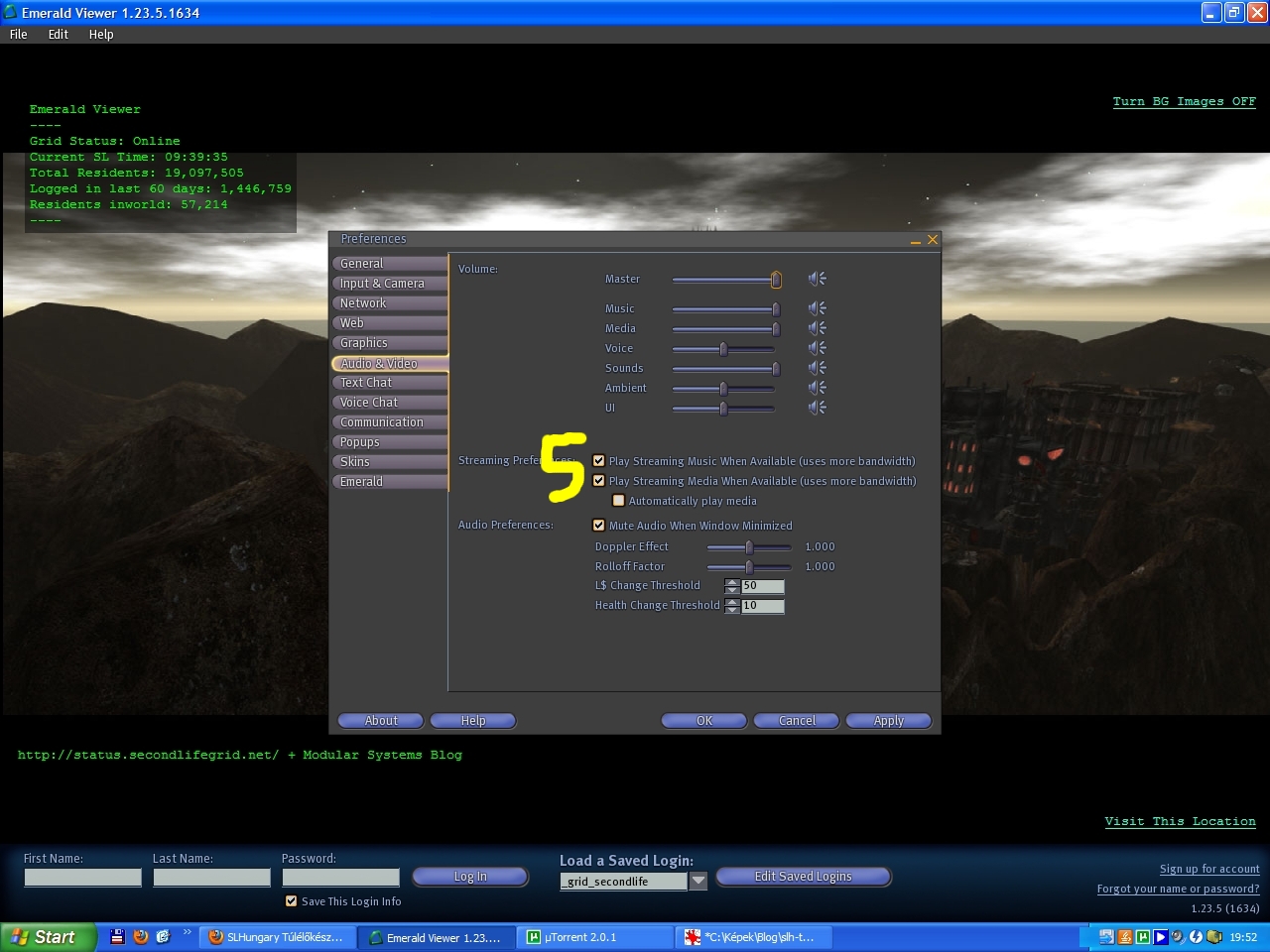Click the Turn BG Images OFF link

tap(1184, 101)
